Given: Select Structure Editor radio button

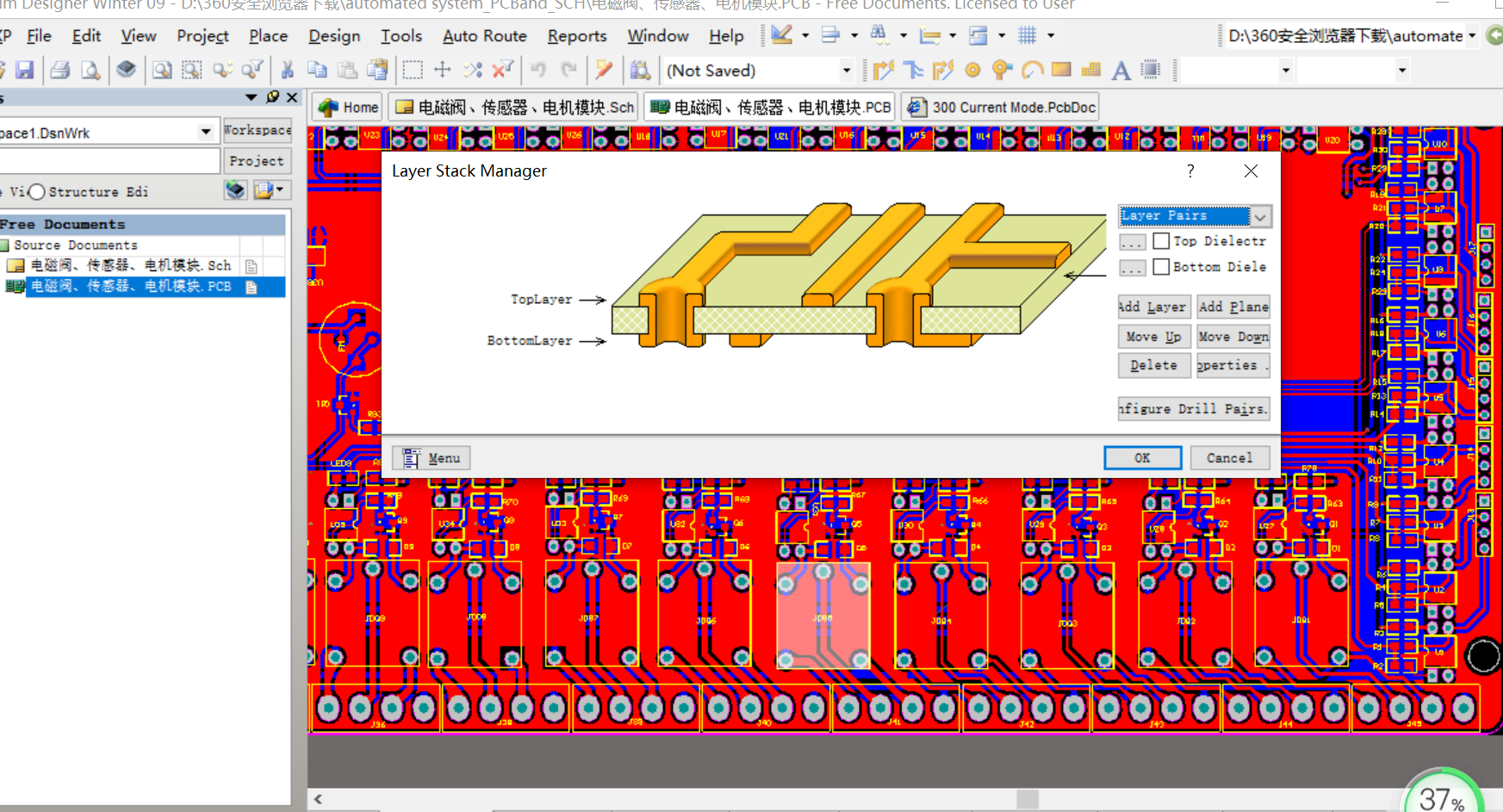Looking at the screenshot, I should pos(37,192).
